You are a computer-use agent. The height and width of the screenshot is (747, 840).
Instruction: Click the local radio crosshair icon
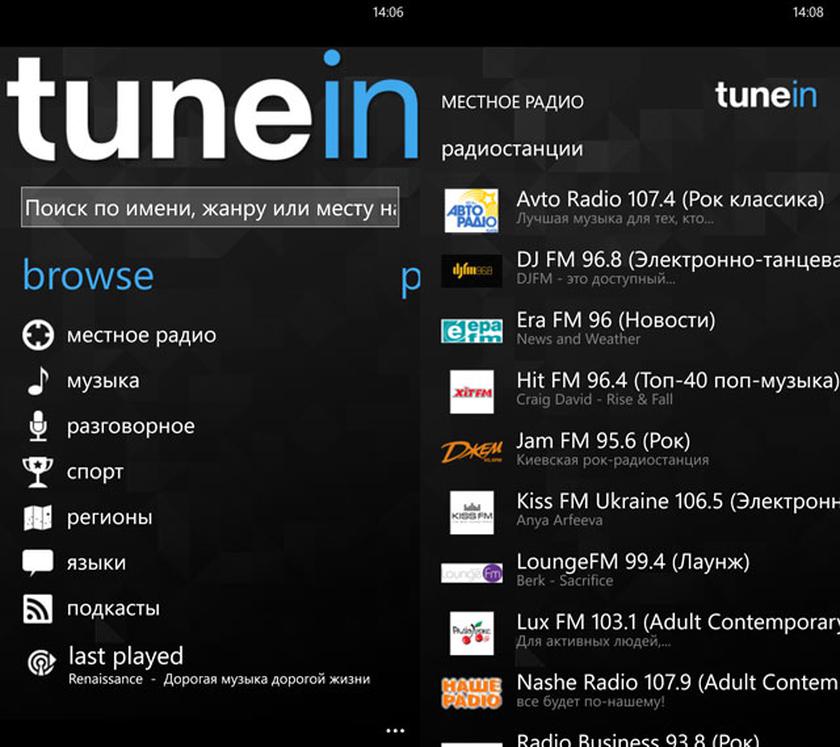(37, 335)
